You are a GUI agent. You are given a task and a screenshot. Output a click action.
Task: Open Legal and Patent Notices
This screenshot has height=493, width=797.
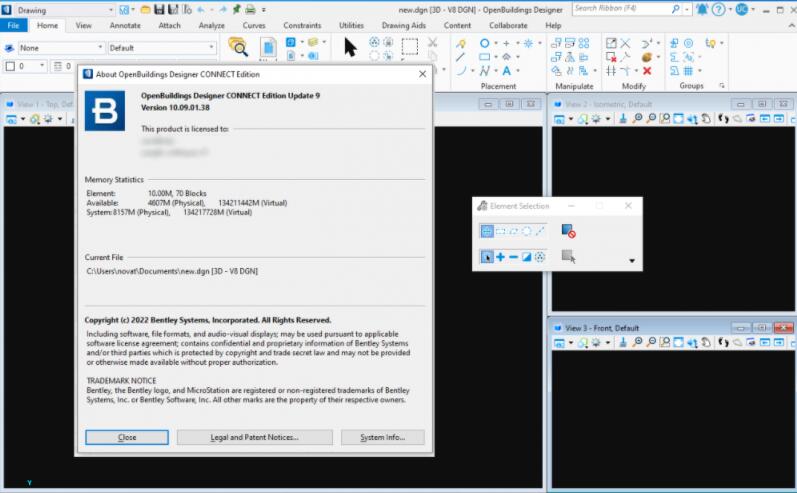click(x=255, y=437)
